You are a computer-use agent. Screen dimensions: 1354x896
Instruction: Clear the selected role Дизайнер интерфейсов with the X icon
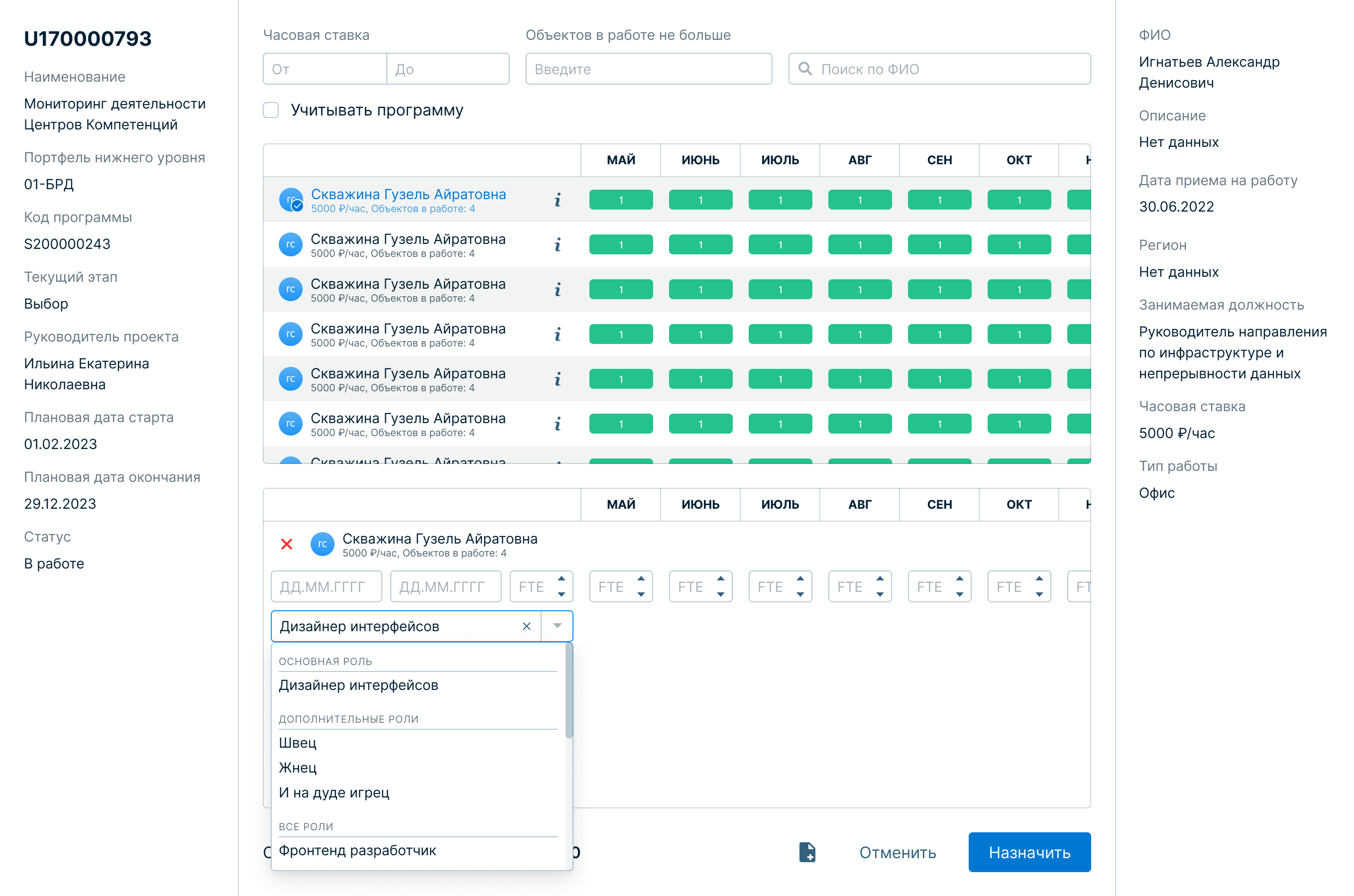526,626
